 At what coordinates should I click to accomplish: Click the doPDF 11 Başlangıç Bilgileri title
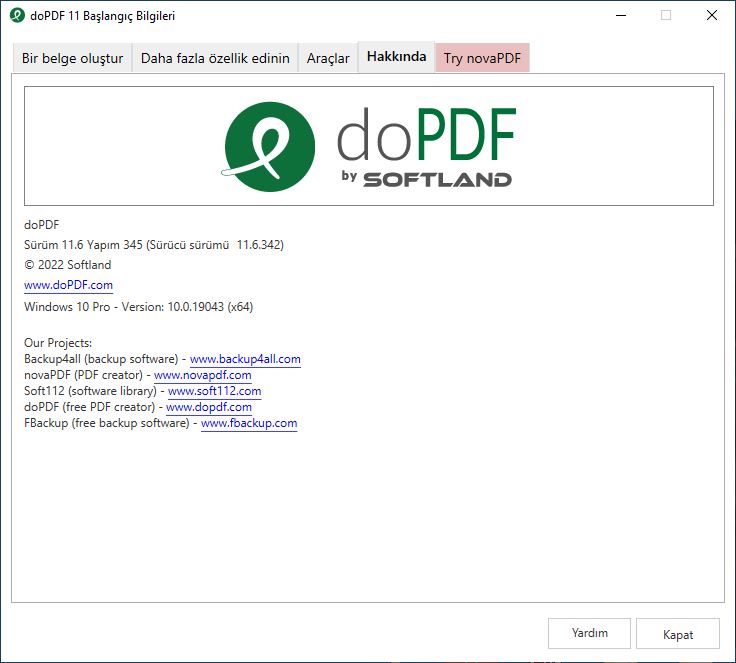(x=102, y=16)
